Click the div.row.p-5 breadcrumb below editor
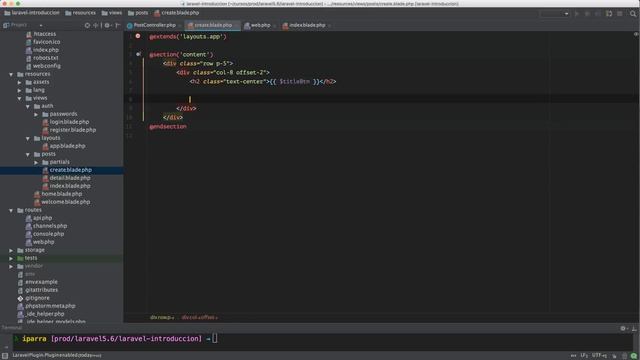Image resolution: width=640 pixels, height=360 pixels. [x=162, y=317]
